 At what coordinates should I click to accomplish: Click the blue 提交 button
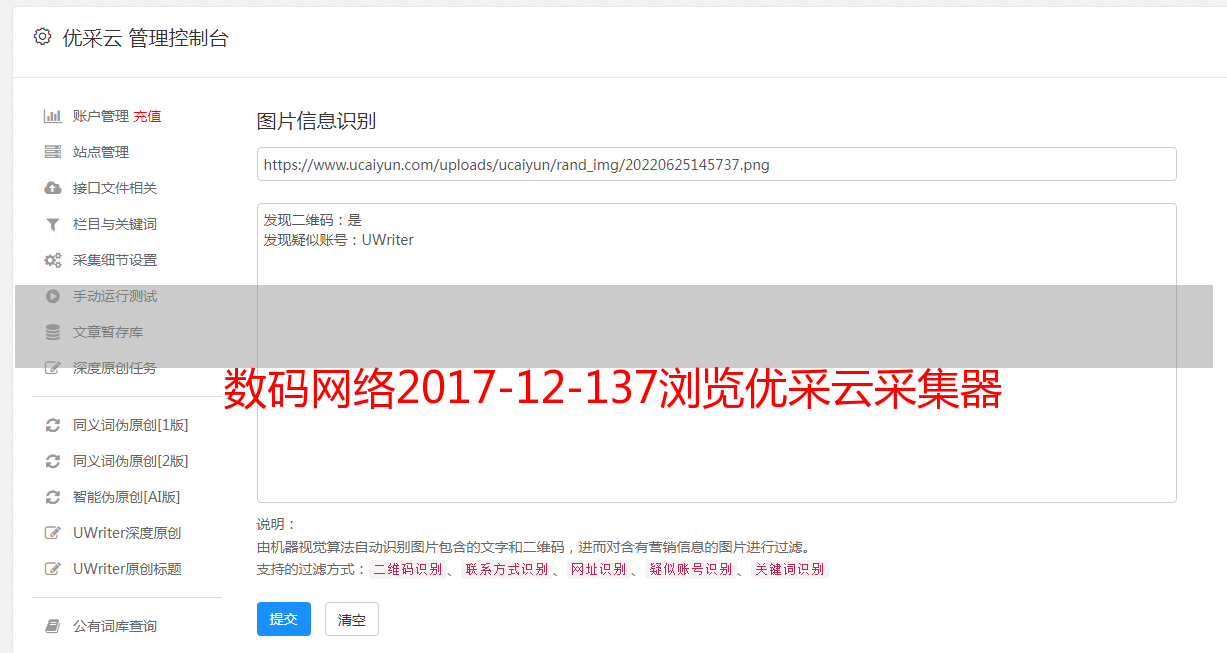click(x=284, y=619)
